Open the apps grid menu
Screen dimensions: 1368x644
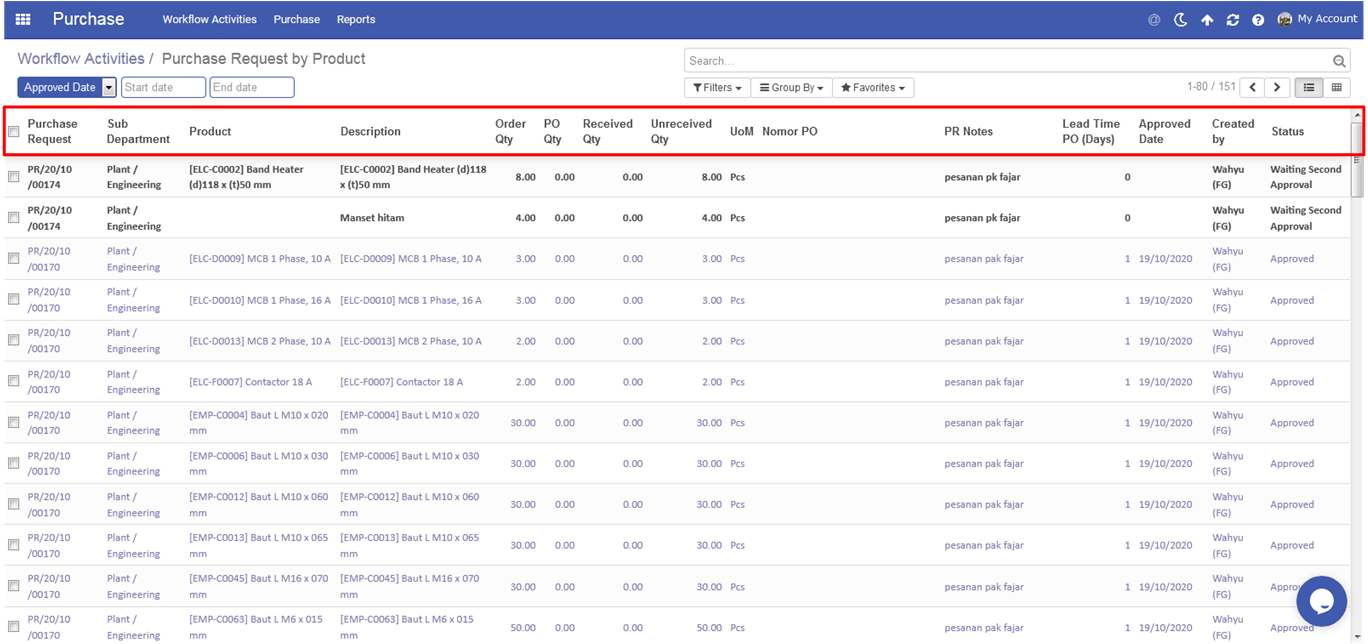tap(22, 19)
